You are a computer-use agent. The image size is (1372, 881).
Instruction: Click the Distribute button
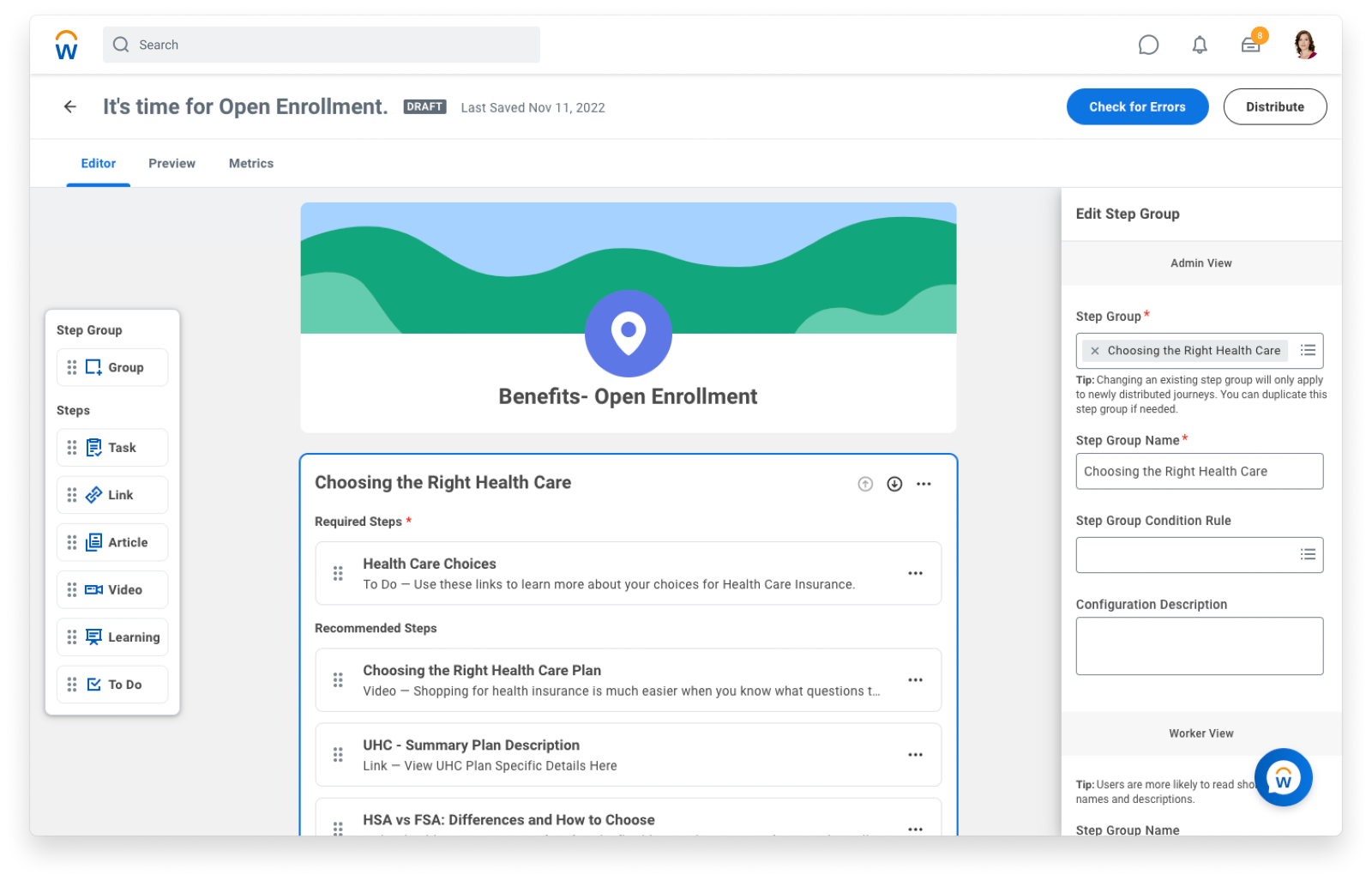click(x=1274, y=107)
